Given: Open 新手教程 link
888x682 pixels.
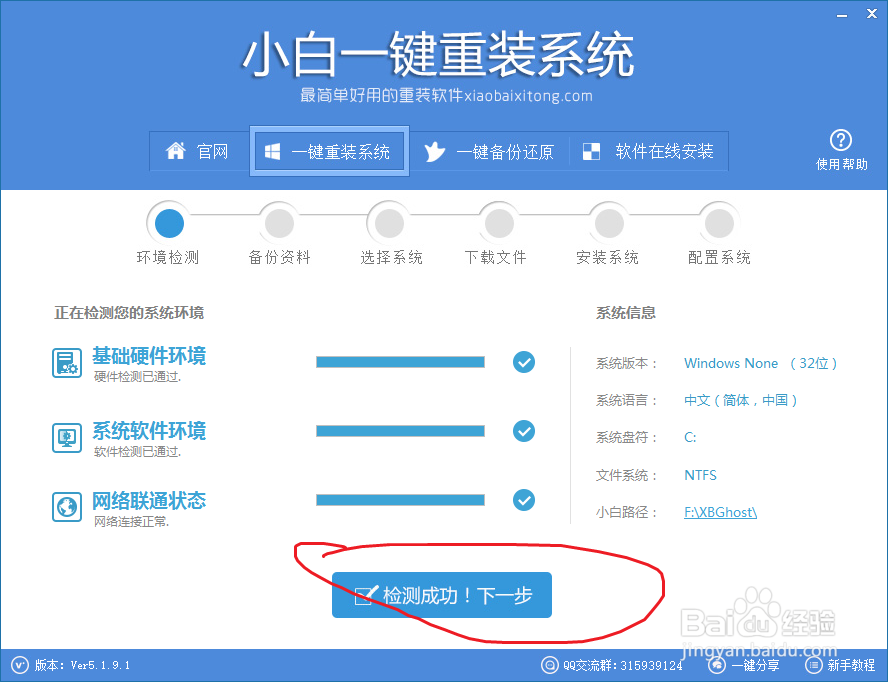Looking at the screenshot, I should [851, 665].
